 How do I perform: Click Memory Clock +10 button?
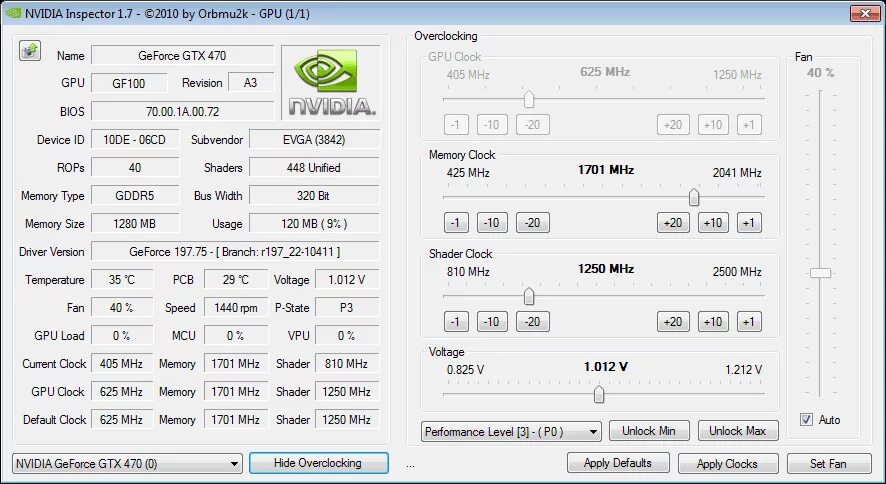click(x=713, y=223)
